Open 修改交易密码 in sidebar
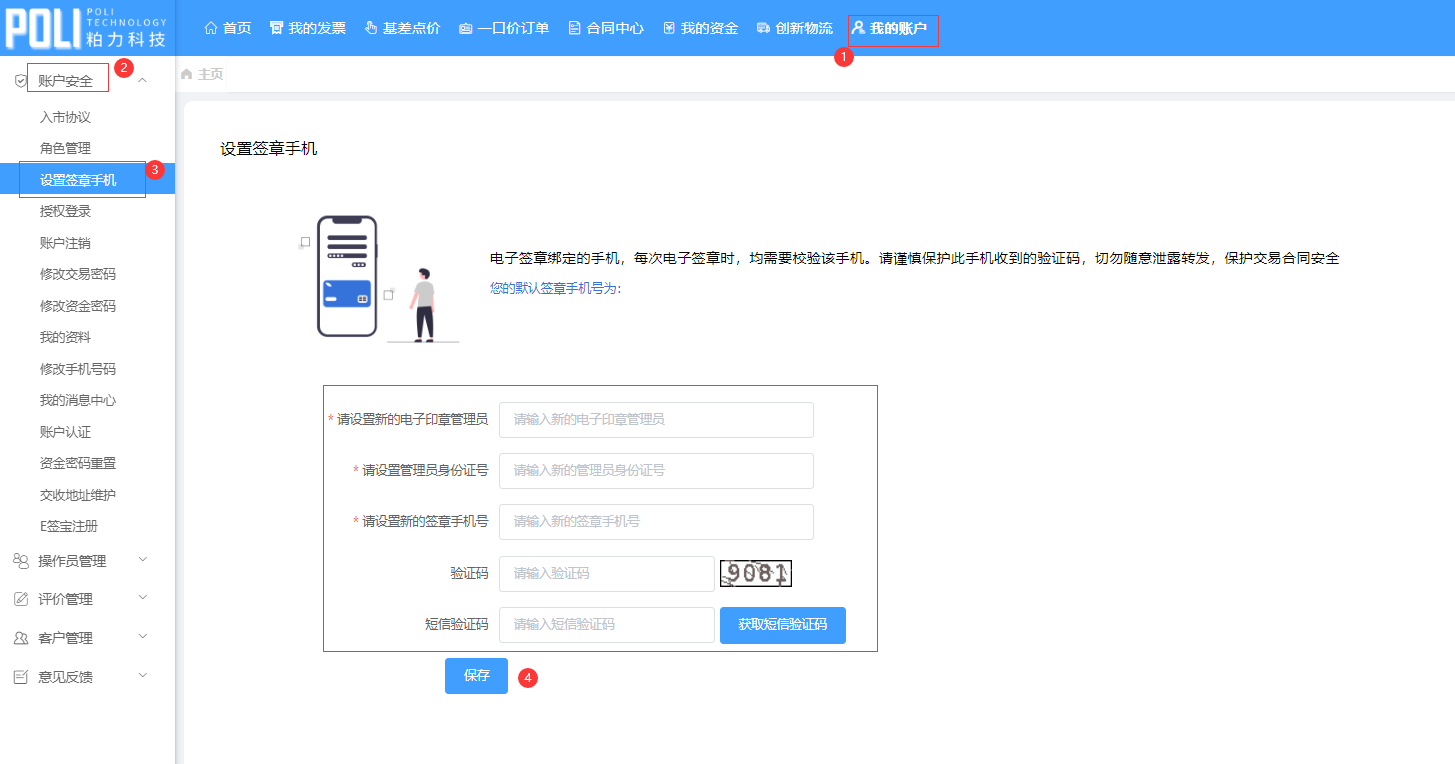 78,274
